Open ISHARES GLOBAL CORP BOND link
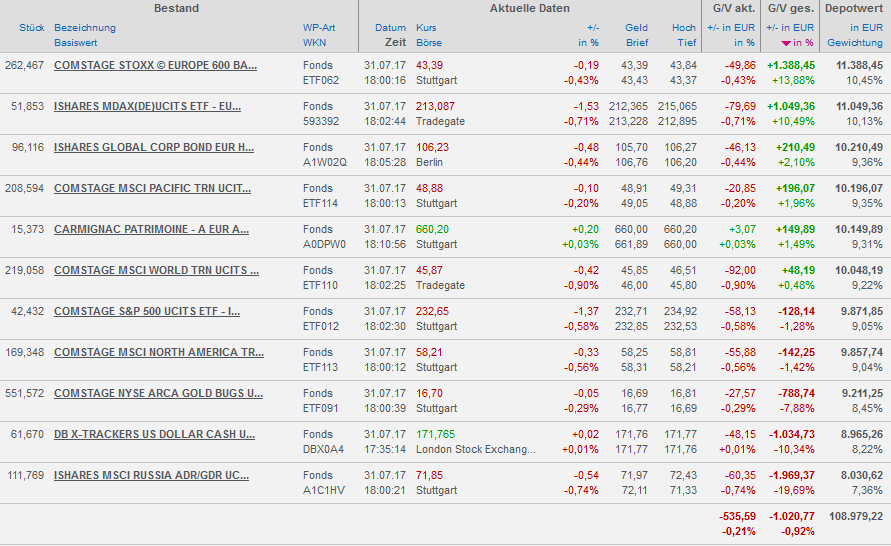The height and width of the screenshot is (546, 891). pos(153,147)
